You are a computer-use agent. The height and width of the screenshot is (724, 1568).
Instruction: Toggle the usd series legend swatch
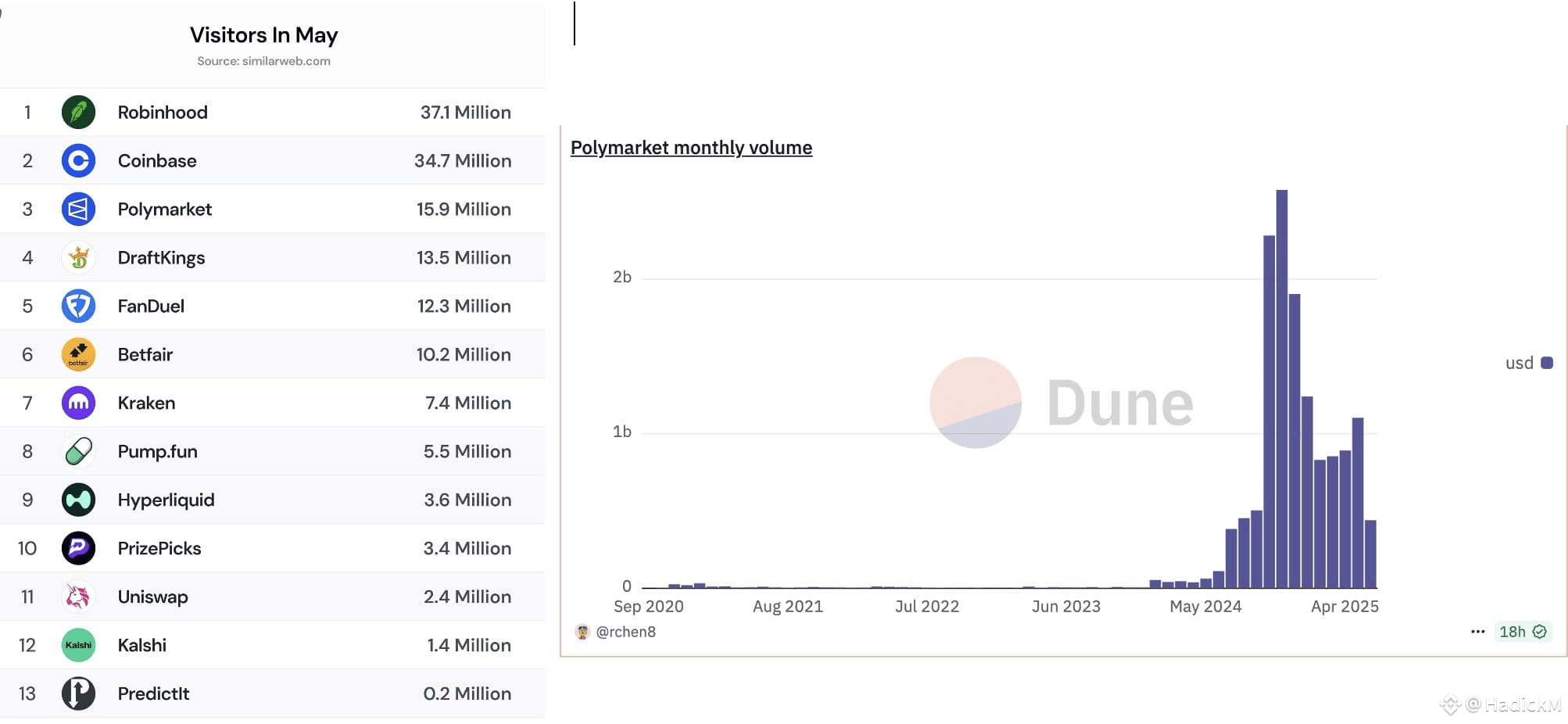point(1547,363)
